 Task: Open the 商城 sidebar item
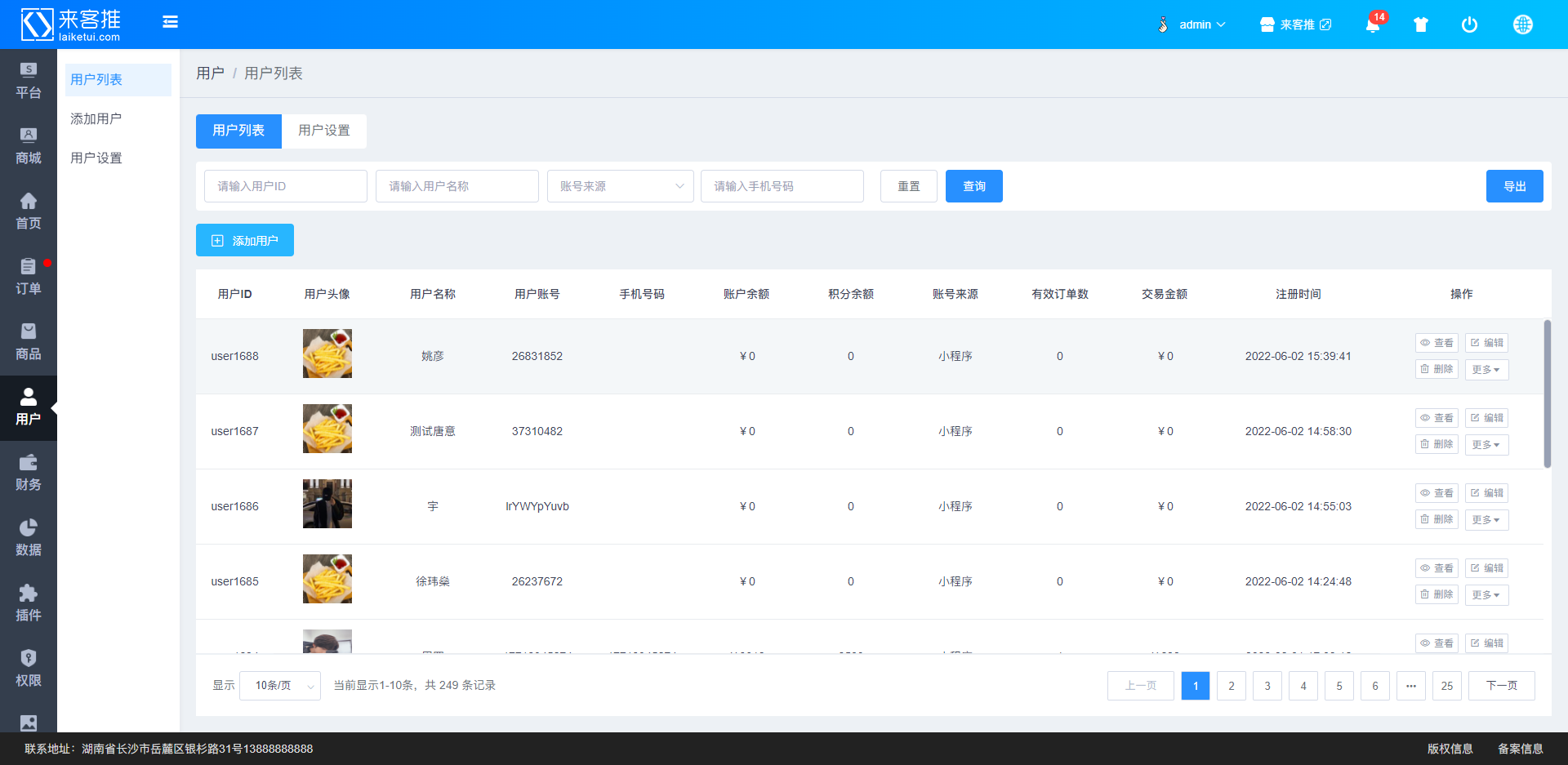point(29,147)
